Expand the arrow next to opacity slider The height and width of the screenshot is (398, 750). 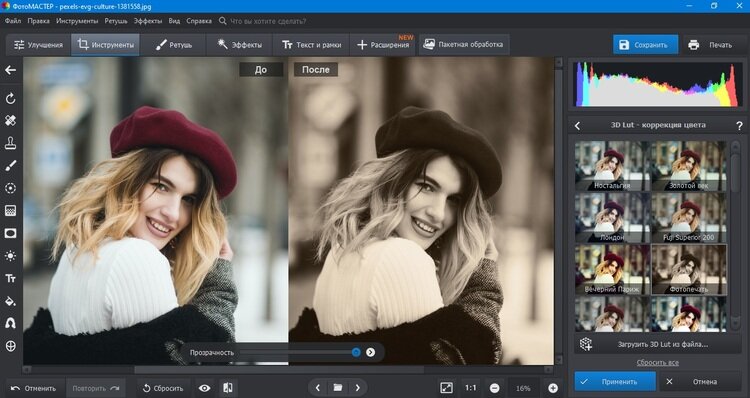tap(370, 352)
